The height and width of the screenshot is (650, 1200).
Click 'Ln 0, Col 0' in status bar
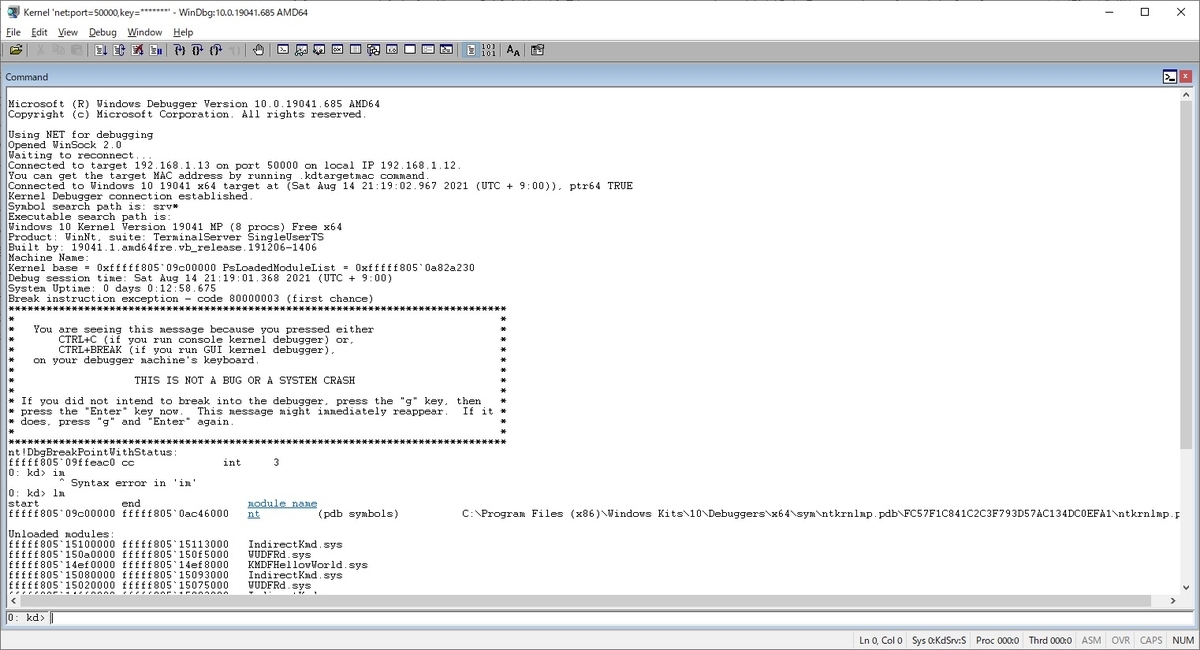(x=881, y=640)
